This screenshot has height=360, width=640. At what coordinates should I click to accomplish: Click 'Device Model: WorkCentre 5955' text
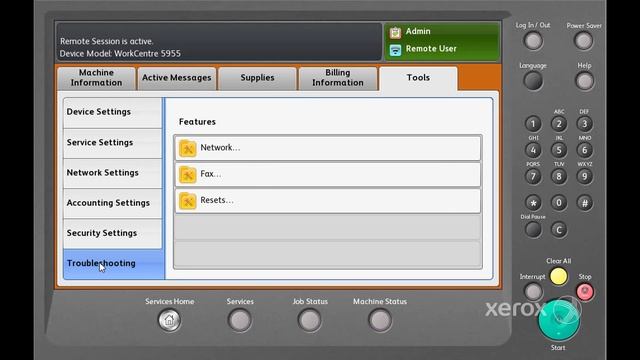coord(120,53)
